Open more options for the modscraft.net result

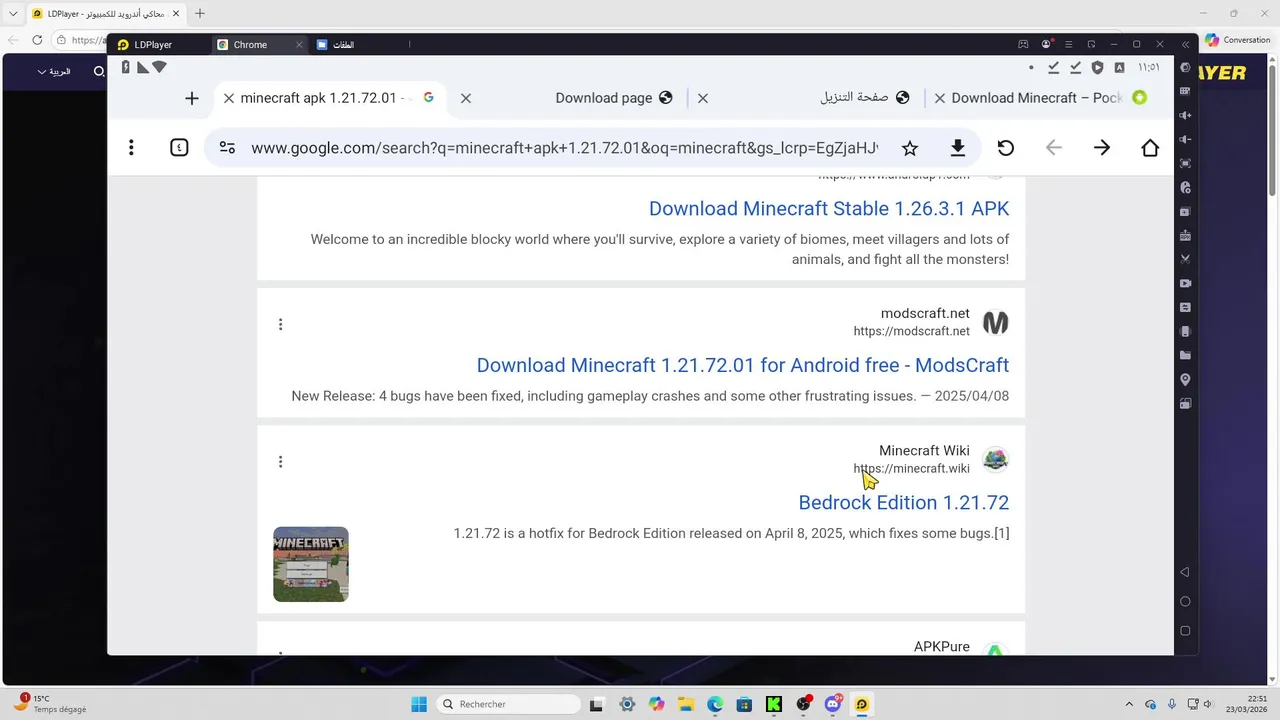click(x=280, y=324)
